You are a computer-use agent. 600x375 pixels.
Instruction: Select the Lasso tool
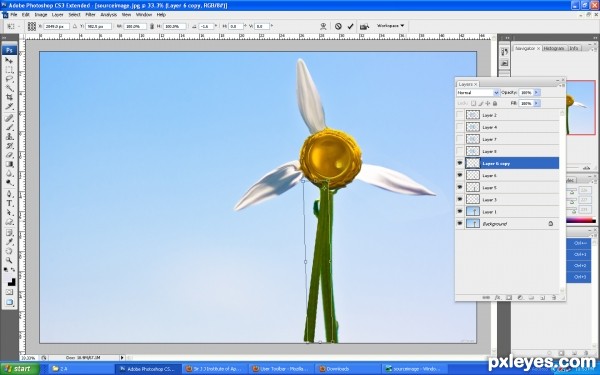tap(9, 79)
